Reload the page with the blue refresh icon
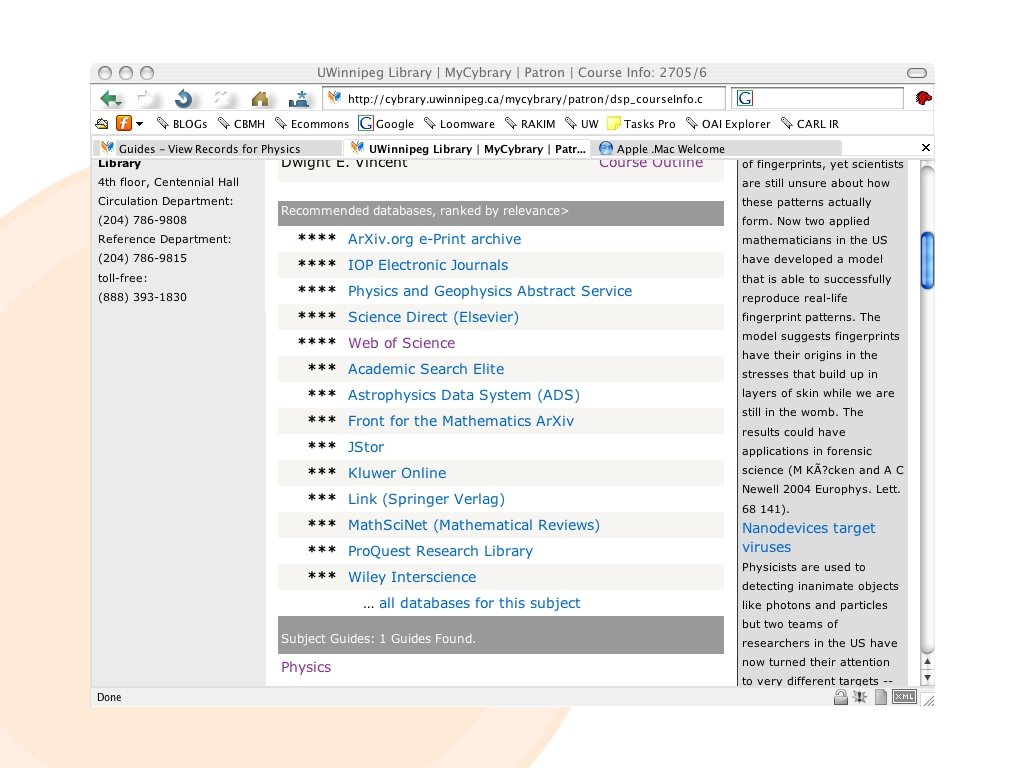Screen dimensions: 1024x768 184,99
